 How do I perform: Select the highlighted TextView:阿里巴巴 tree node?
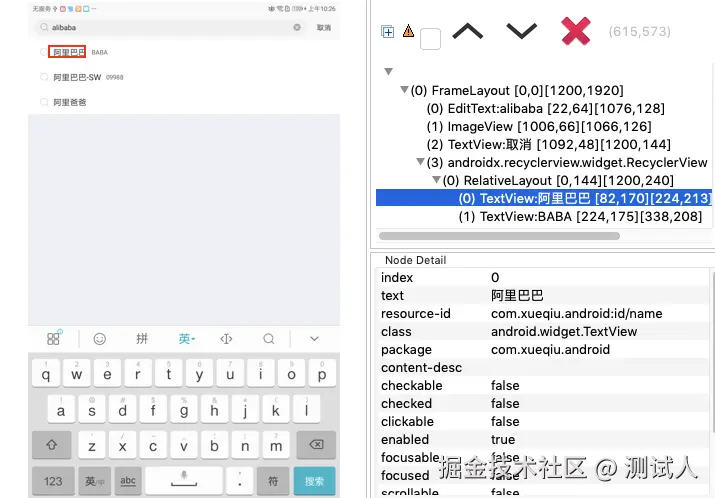click(x=544, y=198)
